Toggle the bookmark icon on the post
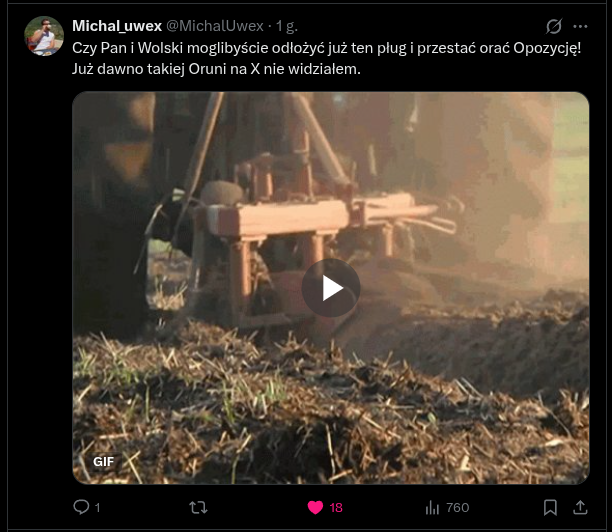The height and width of the screenshot is (532, 612). (550, 507)
